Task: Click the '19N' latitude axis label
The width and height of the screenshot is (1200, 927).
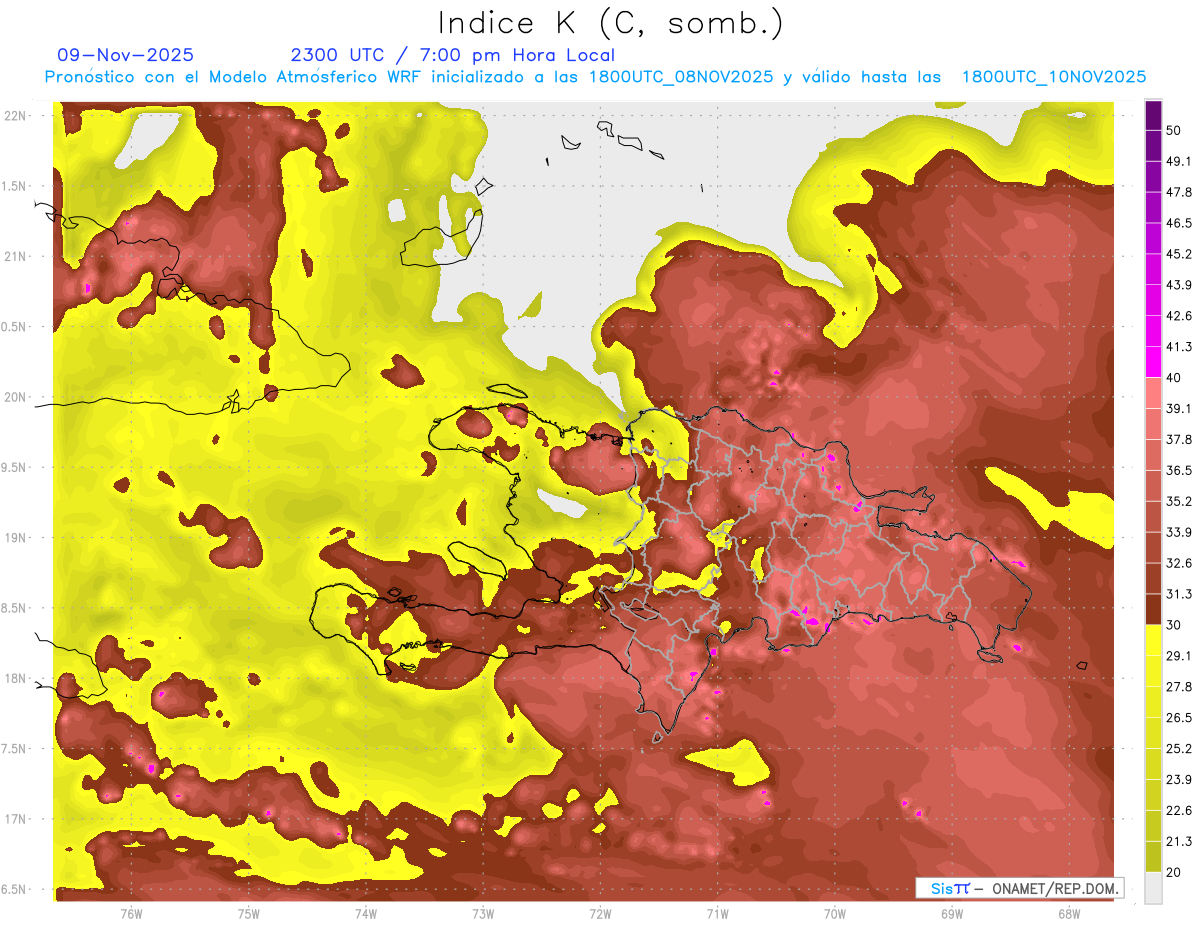Action: pyautogui.click(x=16, y=538)
